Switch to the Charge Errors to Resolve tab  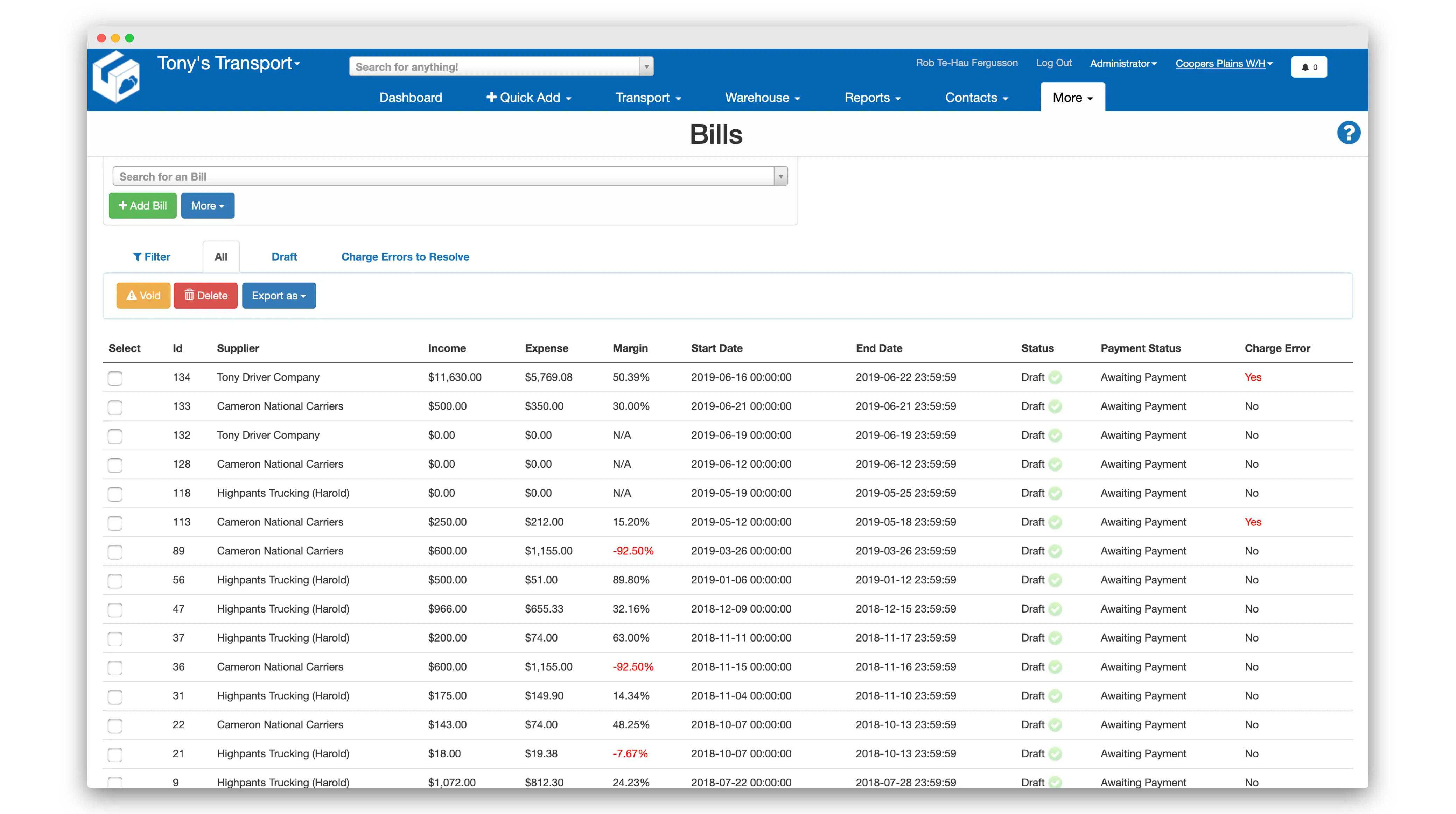405,256
